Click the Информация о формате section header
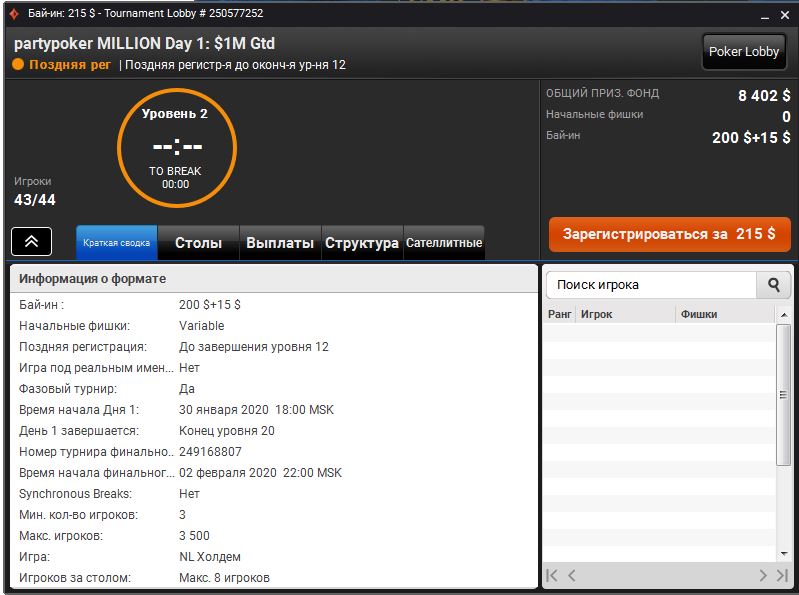This screenshot has height=595, width=799. pyautogui.click(x=274, y=279)
